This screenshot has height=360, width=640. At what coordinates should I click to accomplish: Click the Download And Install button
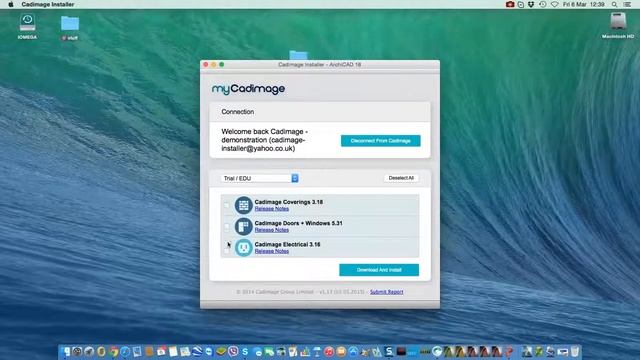point(379,270)
